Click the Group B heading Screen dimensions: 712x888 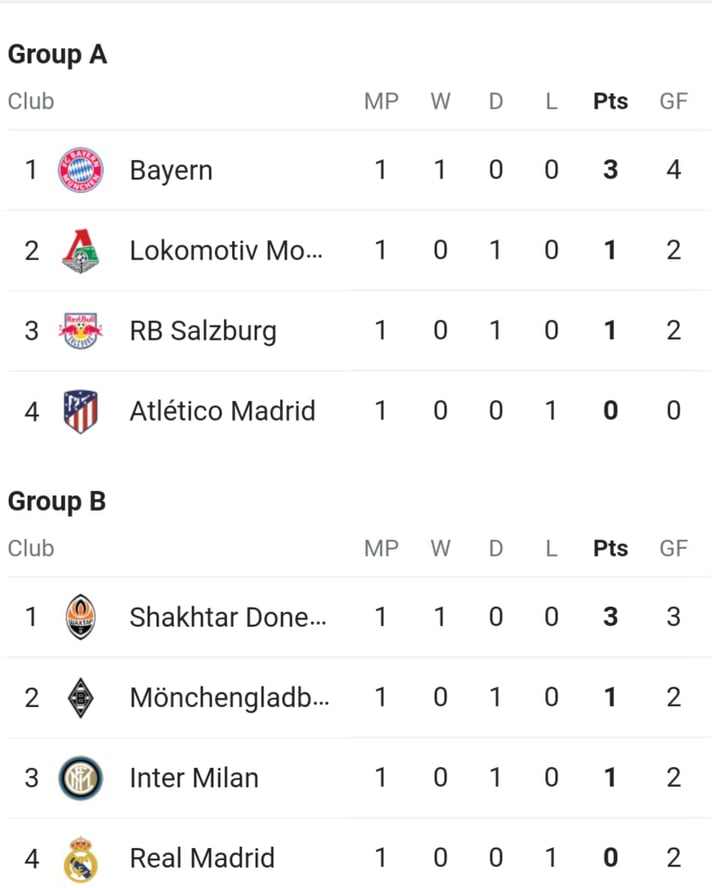pyautogui.click(x=57, y=502)
